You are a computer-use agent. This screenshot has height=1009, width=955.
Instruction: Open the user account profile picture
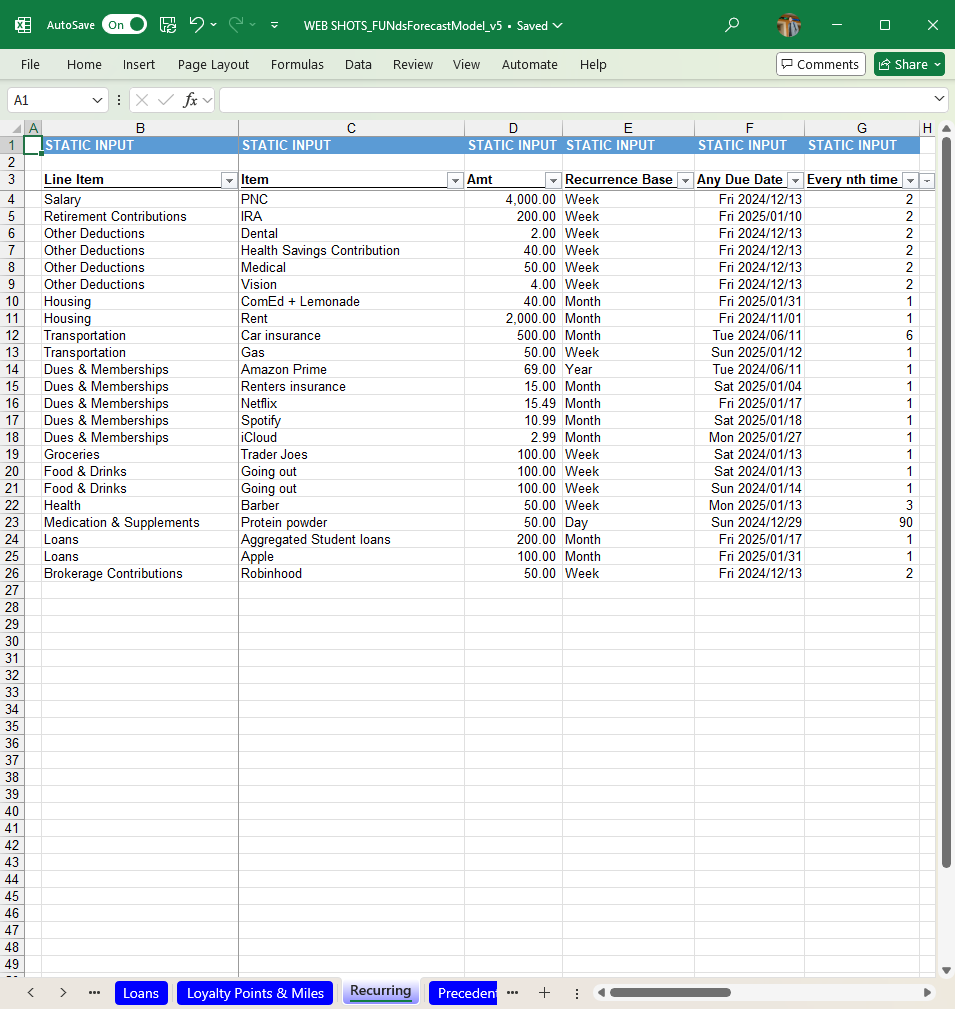coord(788,25)
